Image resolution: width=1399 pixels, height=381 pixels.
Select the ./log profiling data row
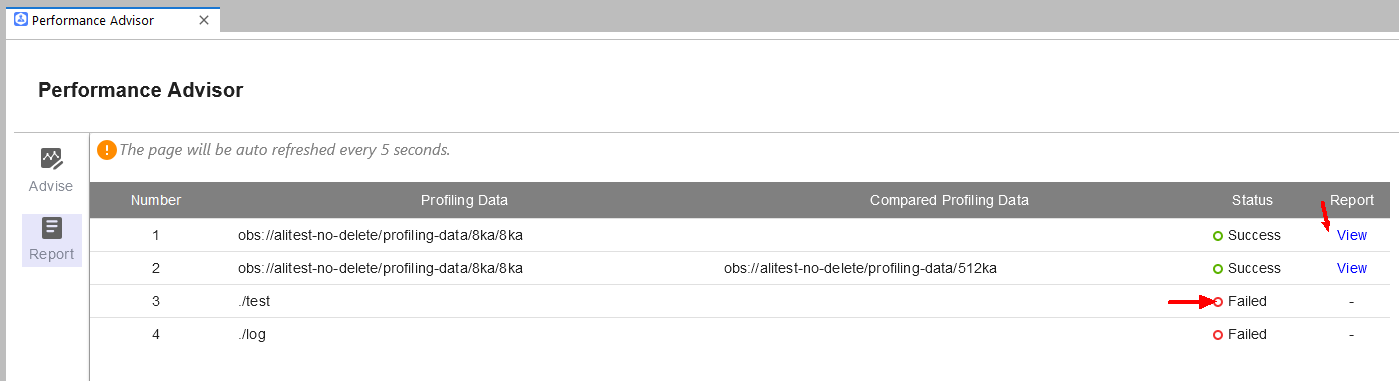coord(739,334)
